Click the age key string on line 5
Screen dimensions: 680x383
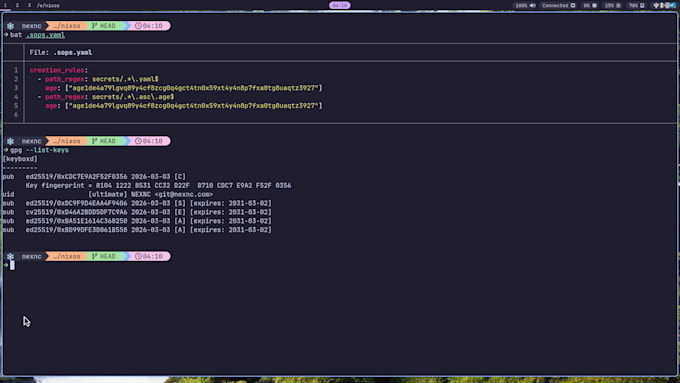pos(194,106)
